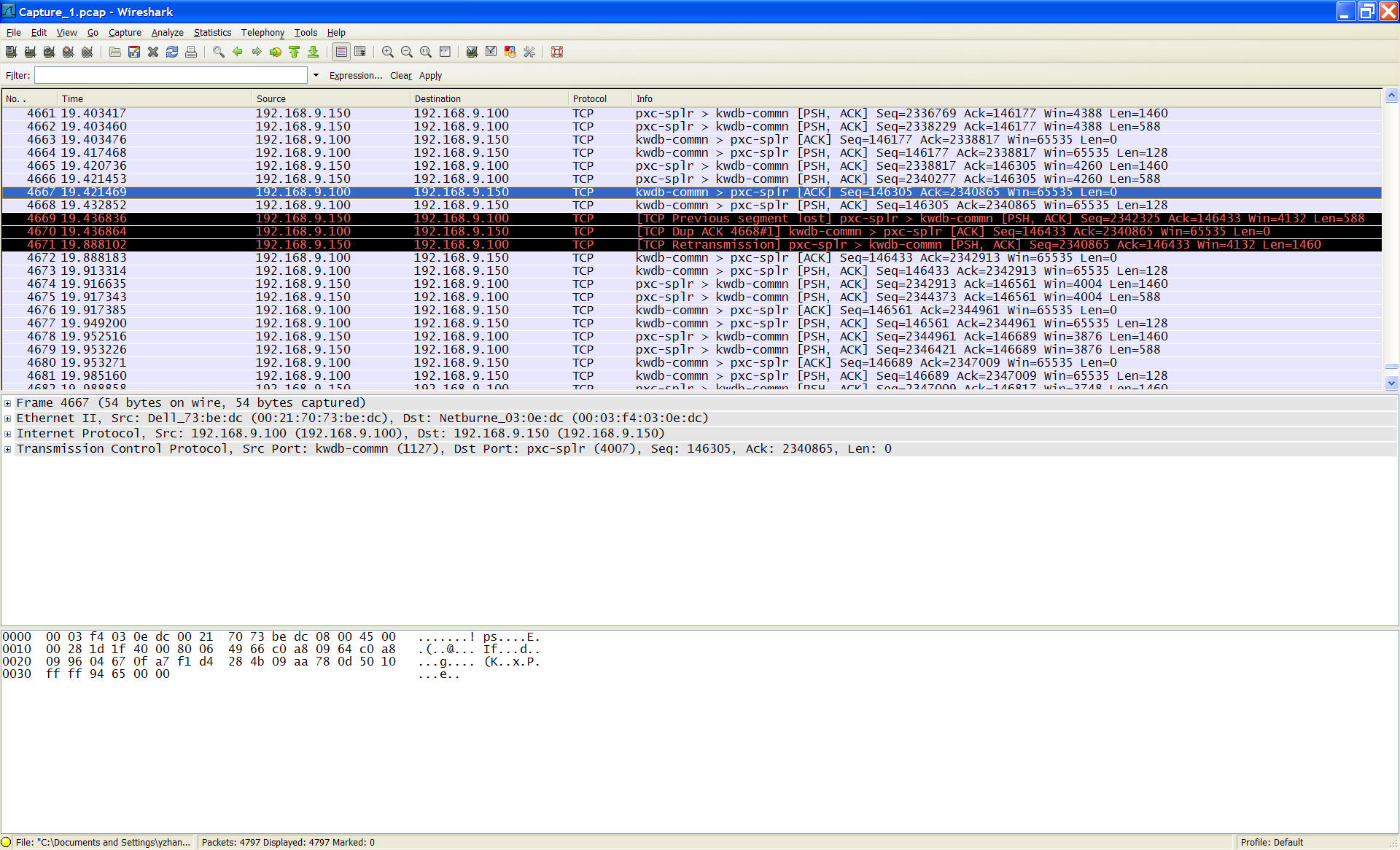
Task: Print packets printer icon
Action: click(191, 52)
